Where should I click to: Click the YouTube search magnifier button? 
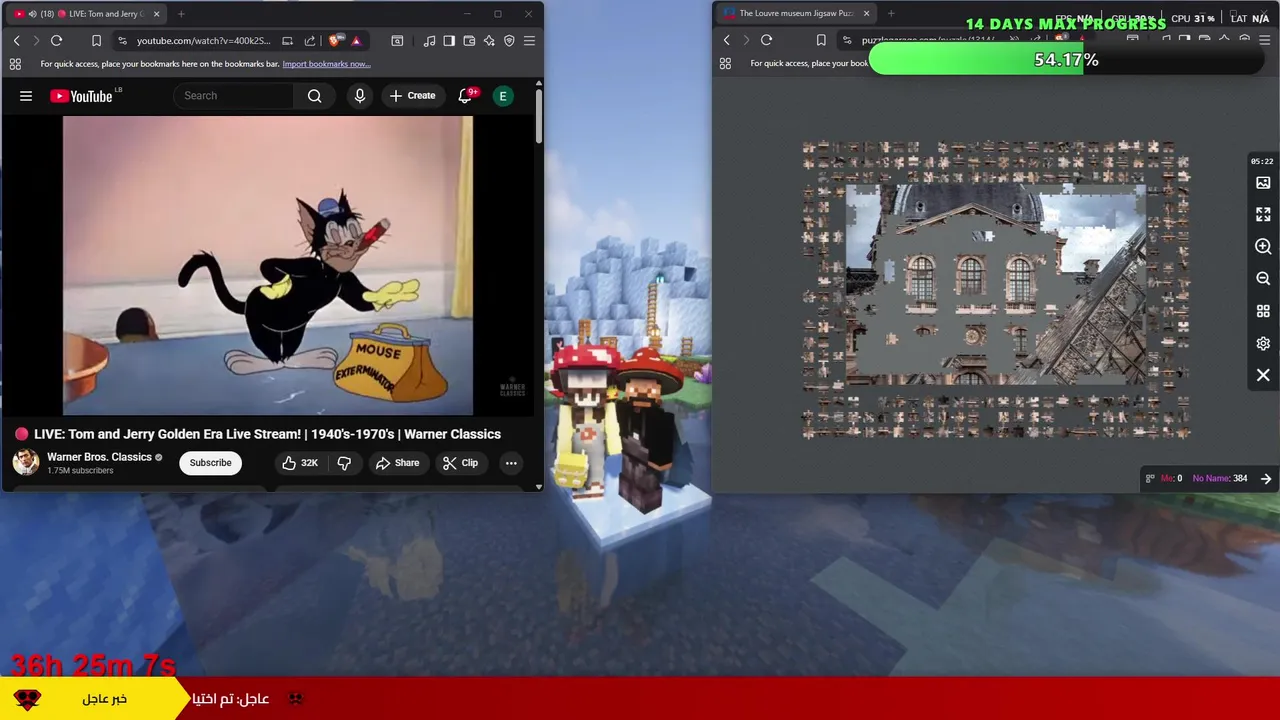pyautogui.click(x=315, y=96)
